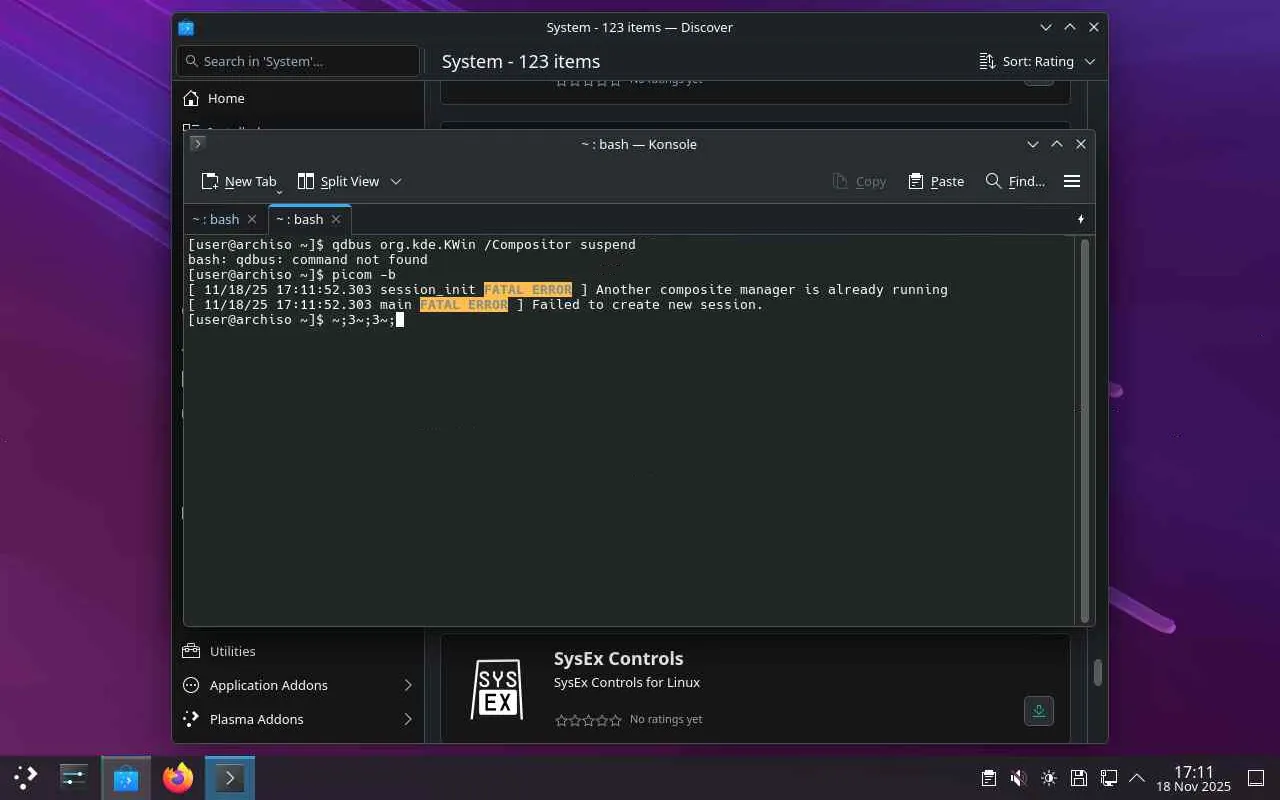The image size is (1280, 800).
Task: Switch to Discover from the taskbar
Action: [126, 777]
